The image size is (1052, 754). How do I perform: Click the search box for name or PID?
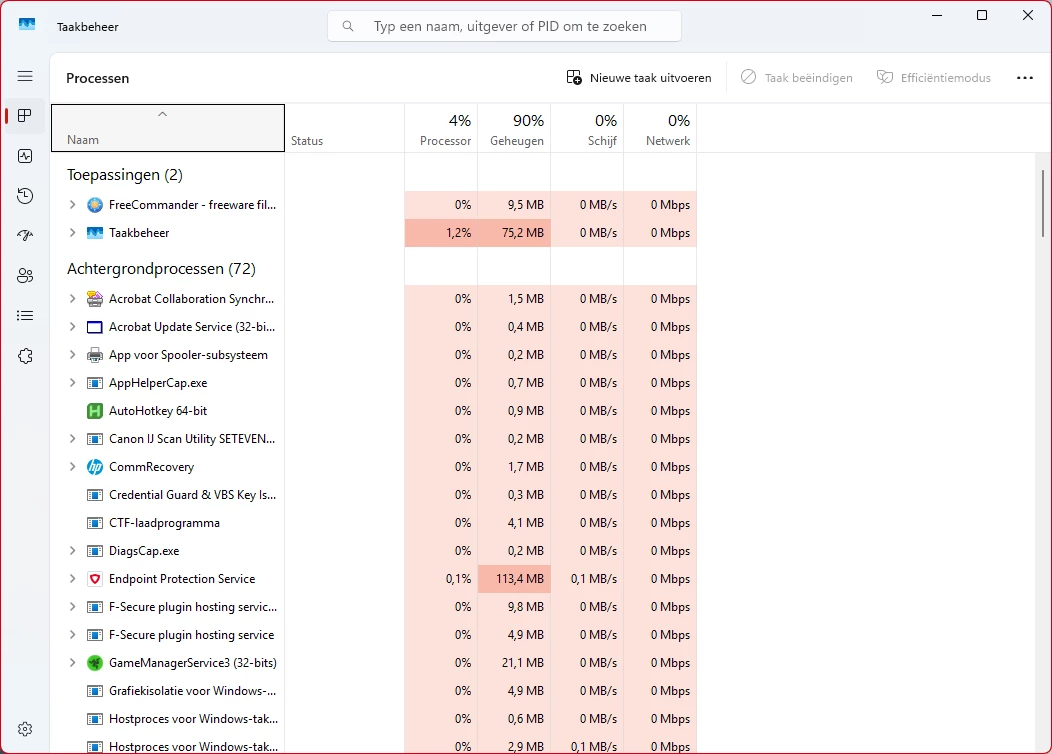505,26
